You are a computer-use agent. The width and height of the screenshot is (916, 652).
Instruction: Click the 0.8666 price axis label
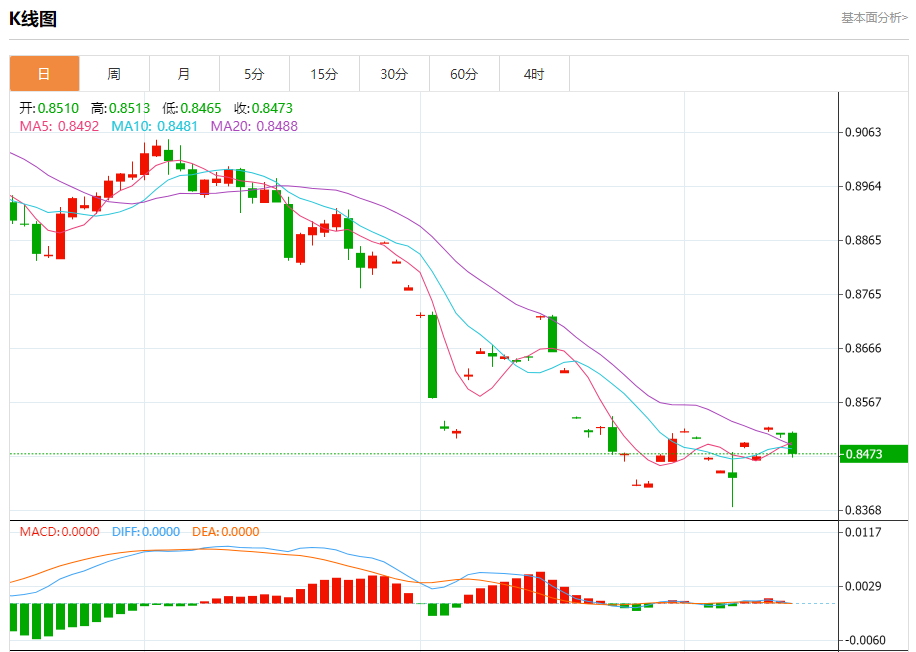coord(863,348)
